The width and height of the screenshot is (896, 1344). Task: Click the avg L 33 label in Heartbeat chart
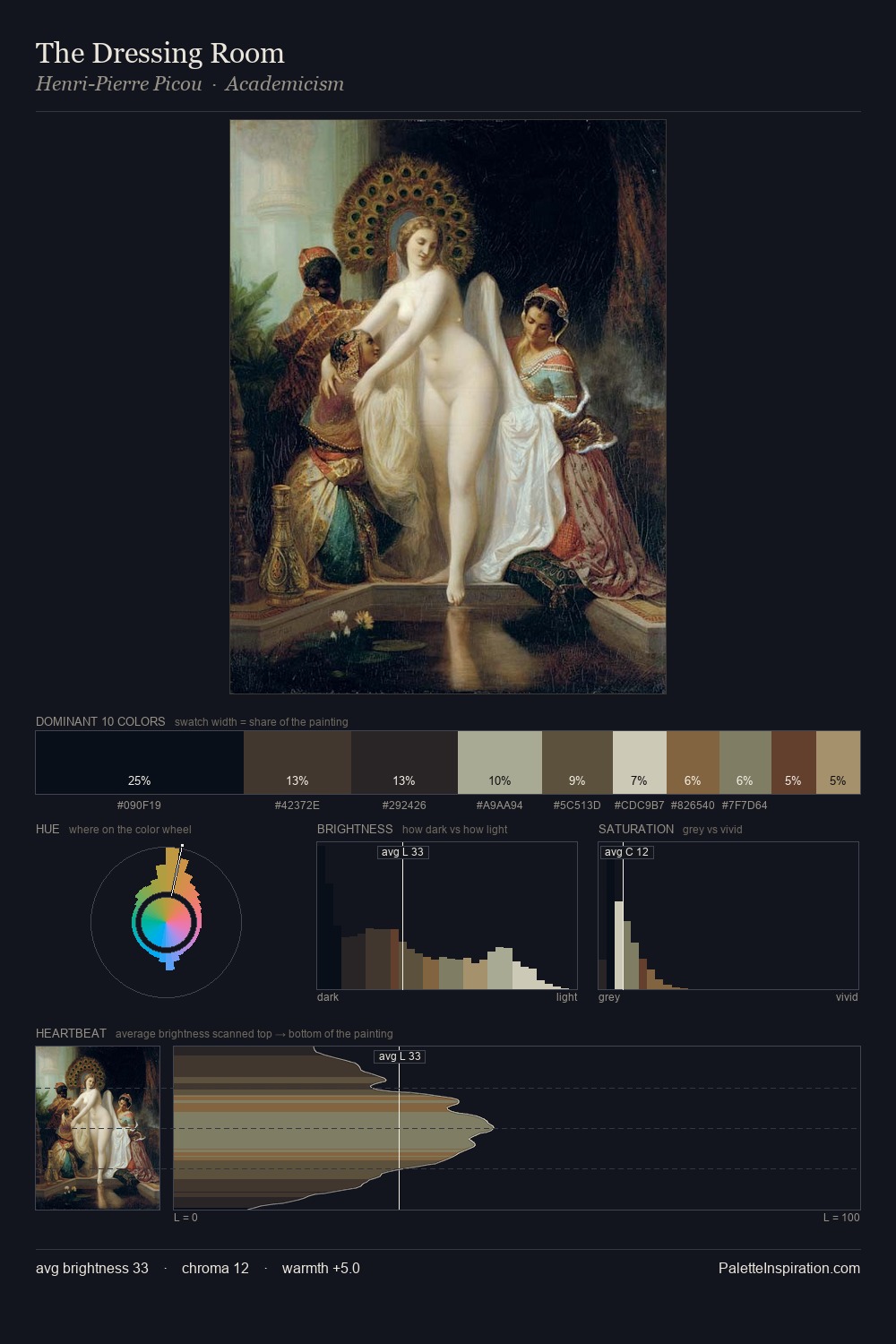tap(400, 1056)
